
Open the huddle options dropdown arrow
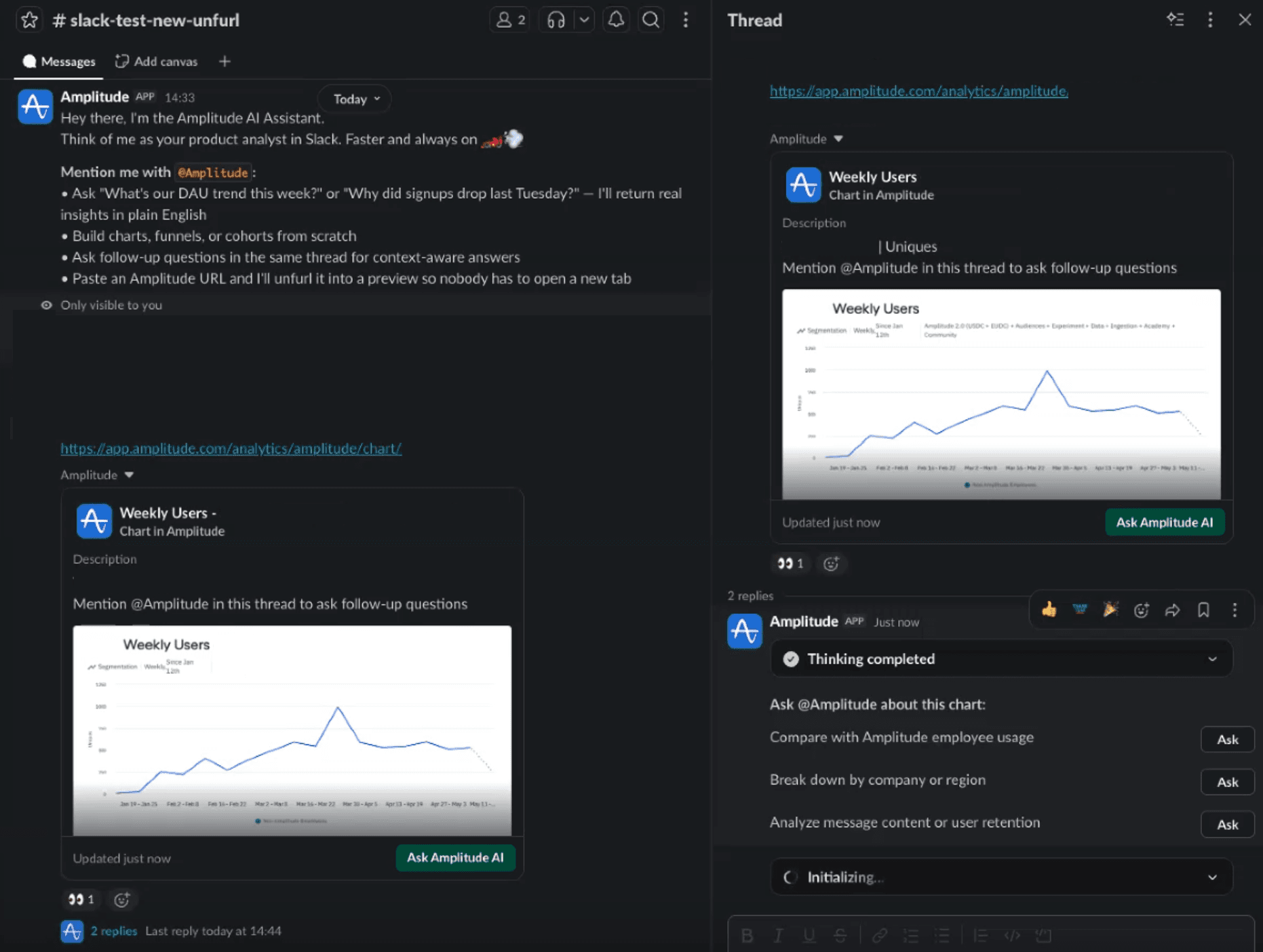584,20
